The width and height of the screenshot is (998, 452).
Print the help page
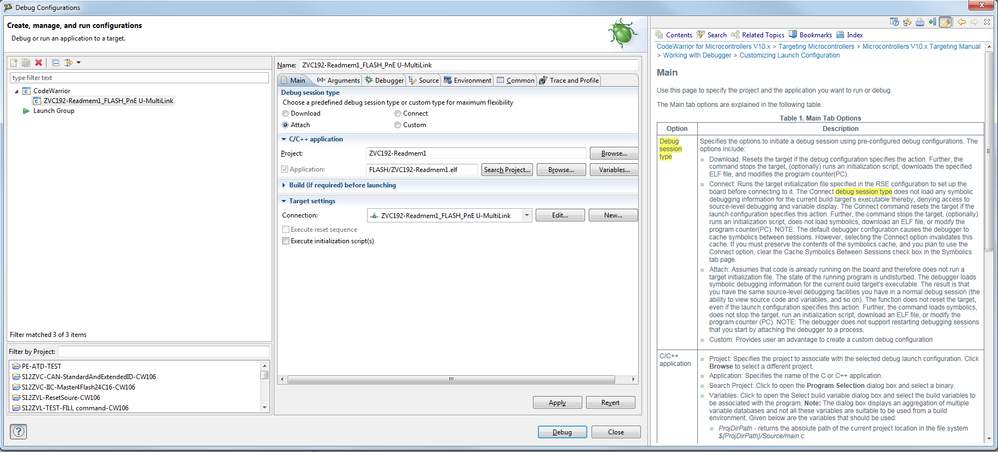pyautogui.click(x=920, y=22)
